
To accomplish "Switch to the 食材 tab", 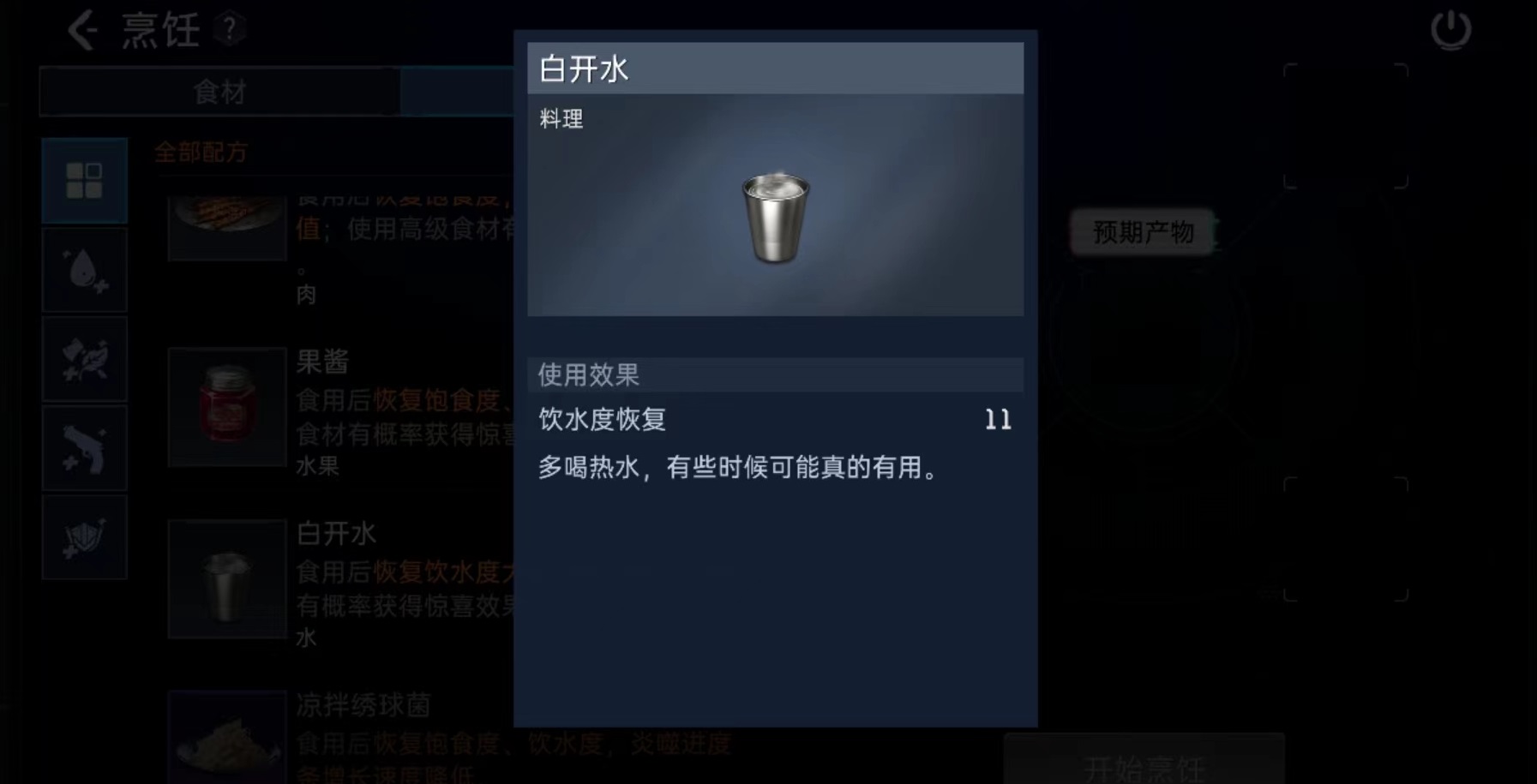I will (219, 92).
